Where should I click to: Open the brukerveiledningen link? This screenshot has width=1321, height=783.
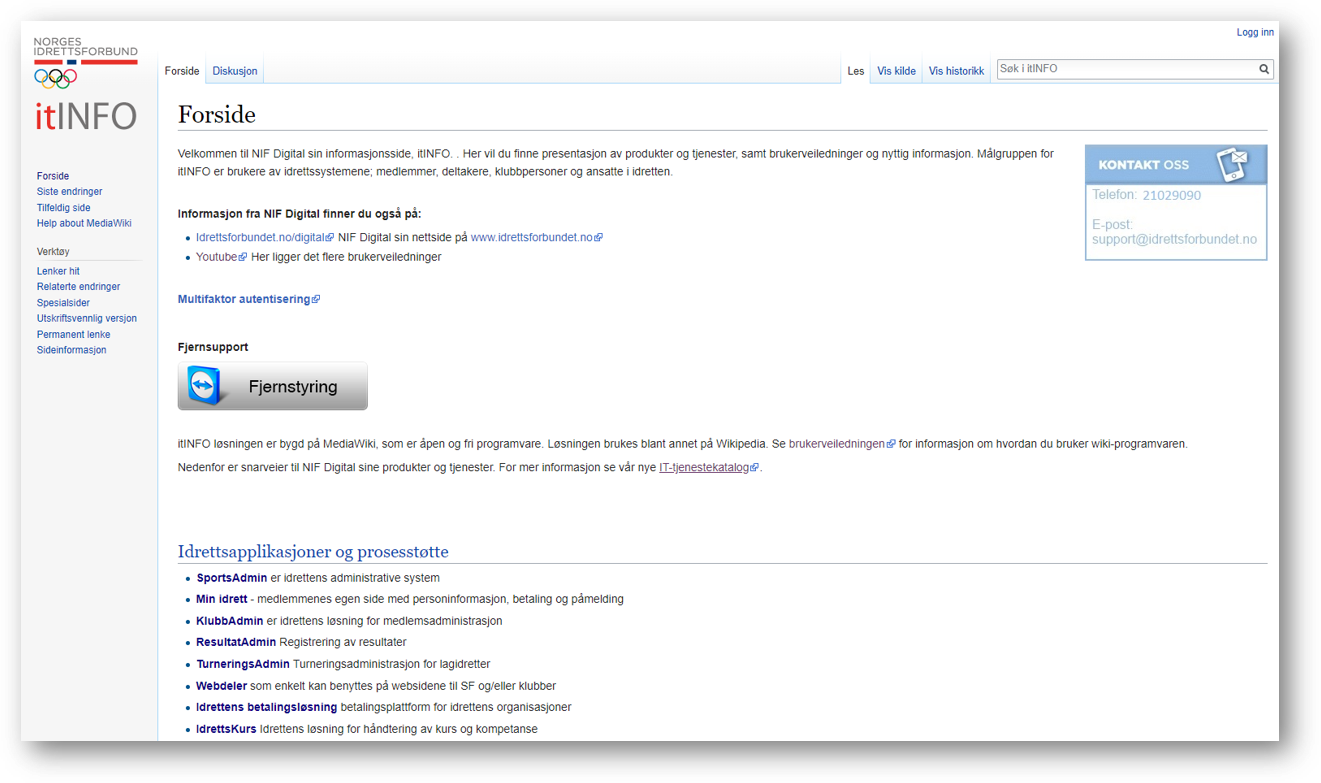[842, 444]
